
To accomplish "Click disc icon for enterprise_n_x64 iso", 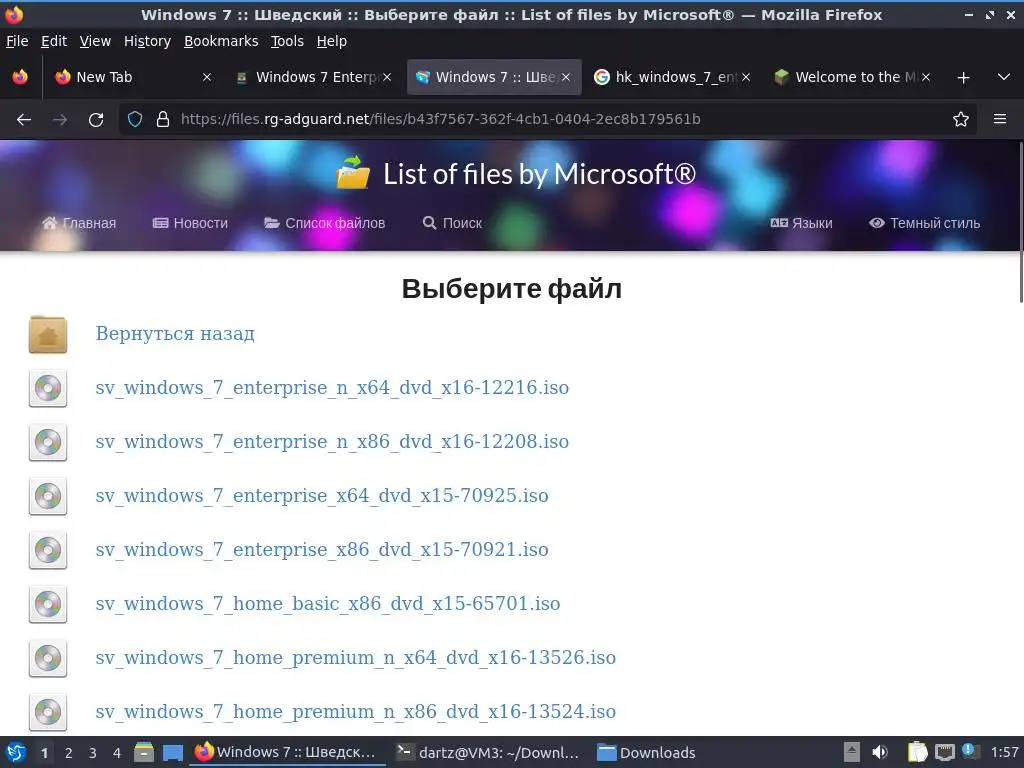I will (48, 388).
